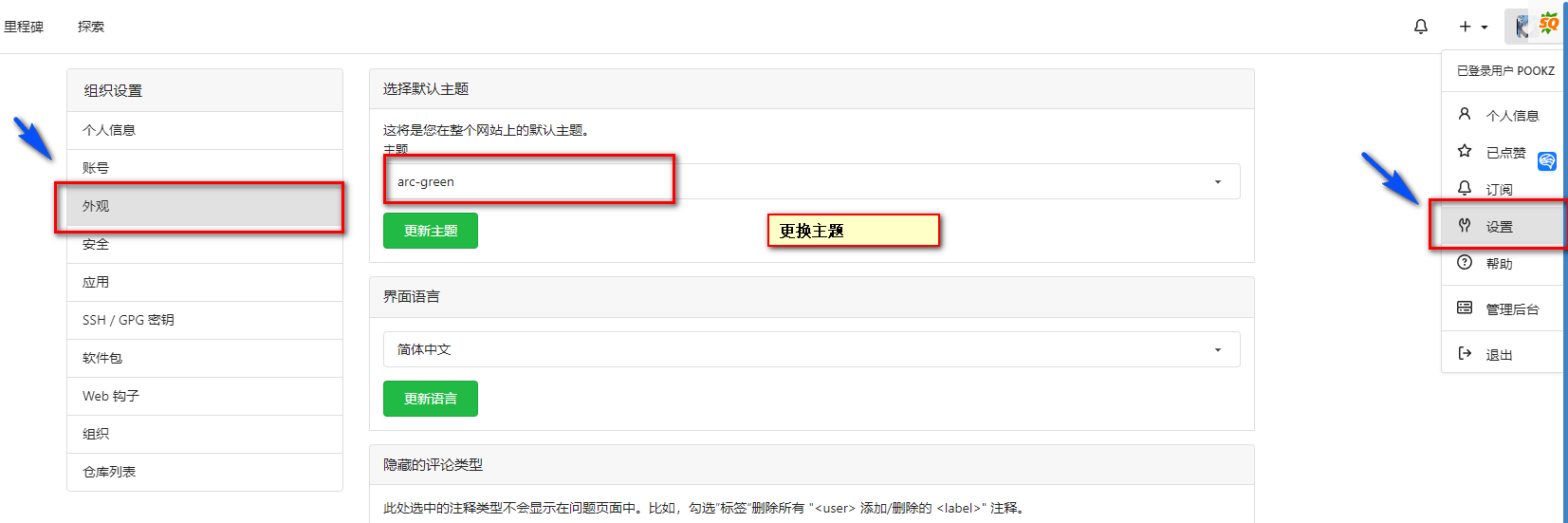
Task: Click the person icon beside 个人信息
Action: tap(1465, 115)
